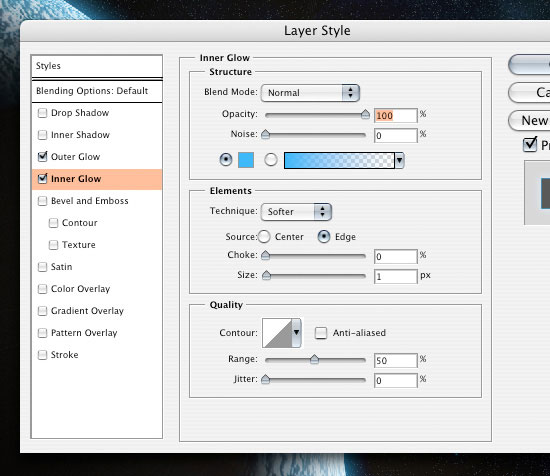Click the blue-to-transparent gradient preview
550x476 pixels.
(339, 160)
